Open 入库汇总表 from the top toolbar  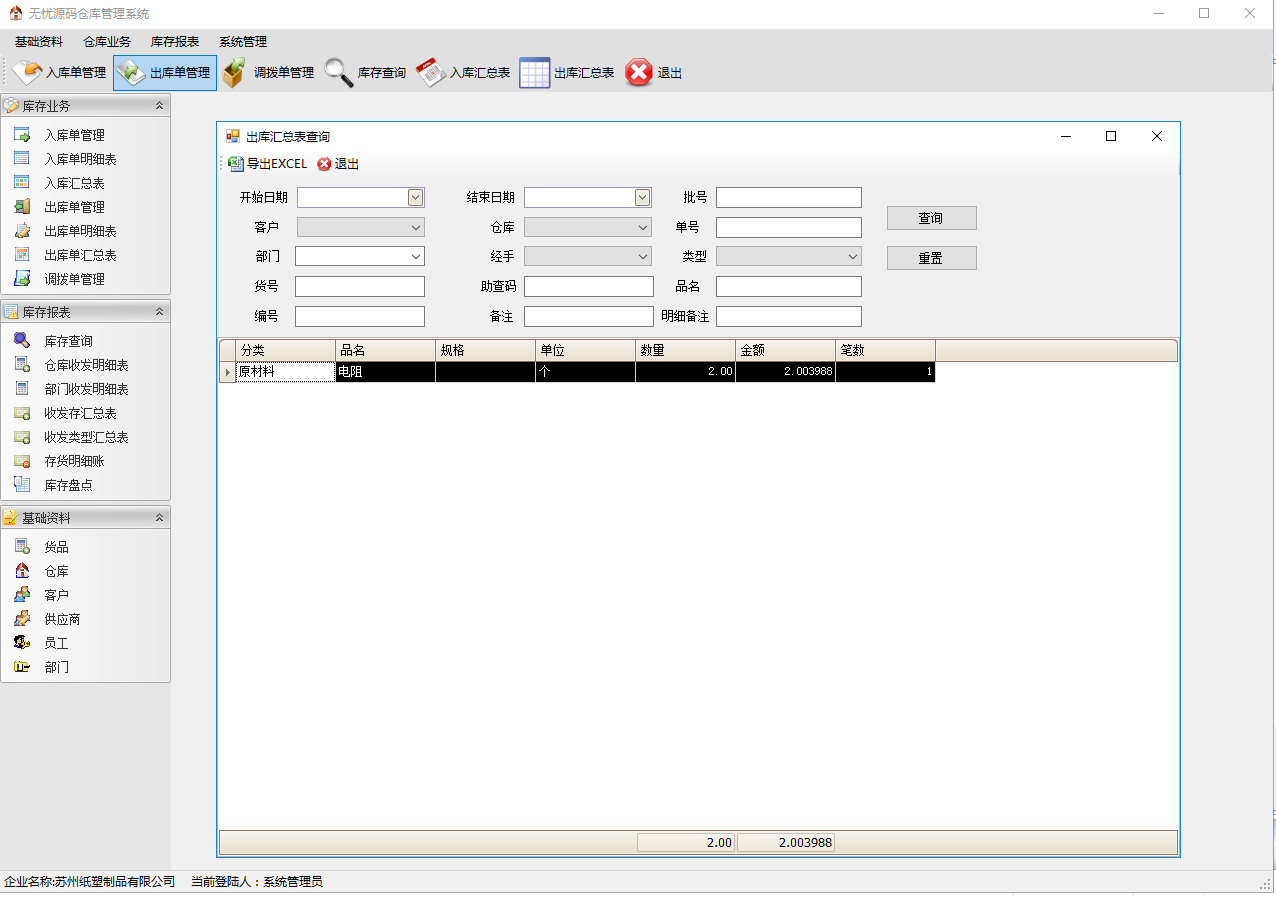pos(463,73)
